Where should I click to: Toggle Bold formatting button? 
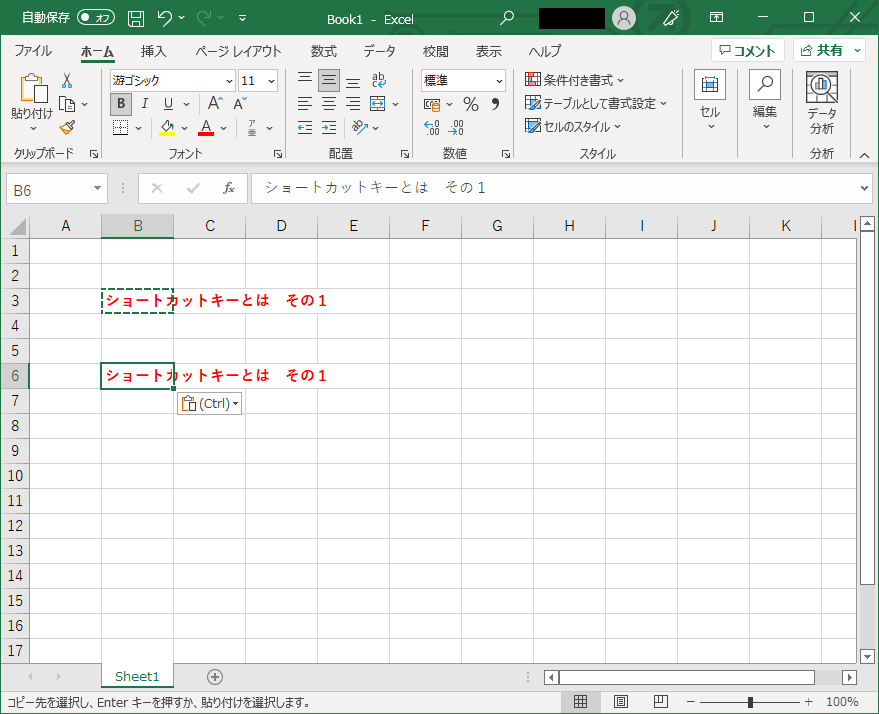121,104
